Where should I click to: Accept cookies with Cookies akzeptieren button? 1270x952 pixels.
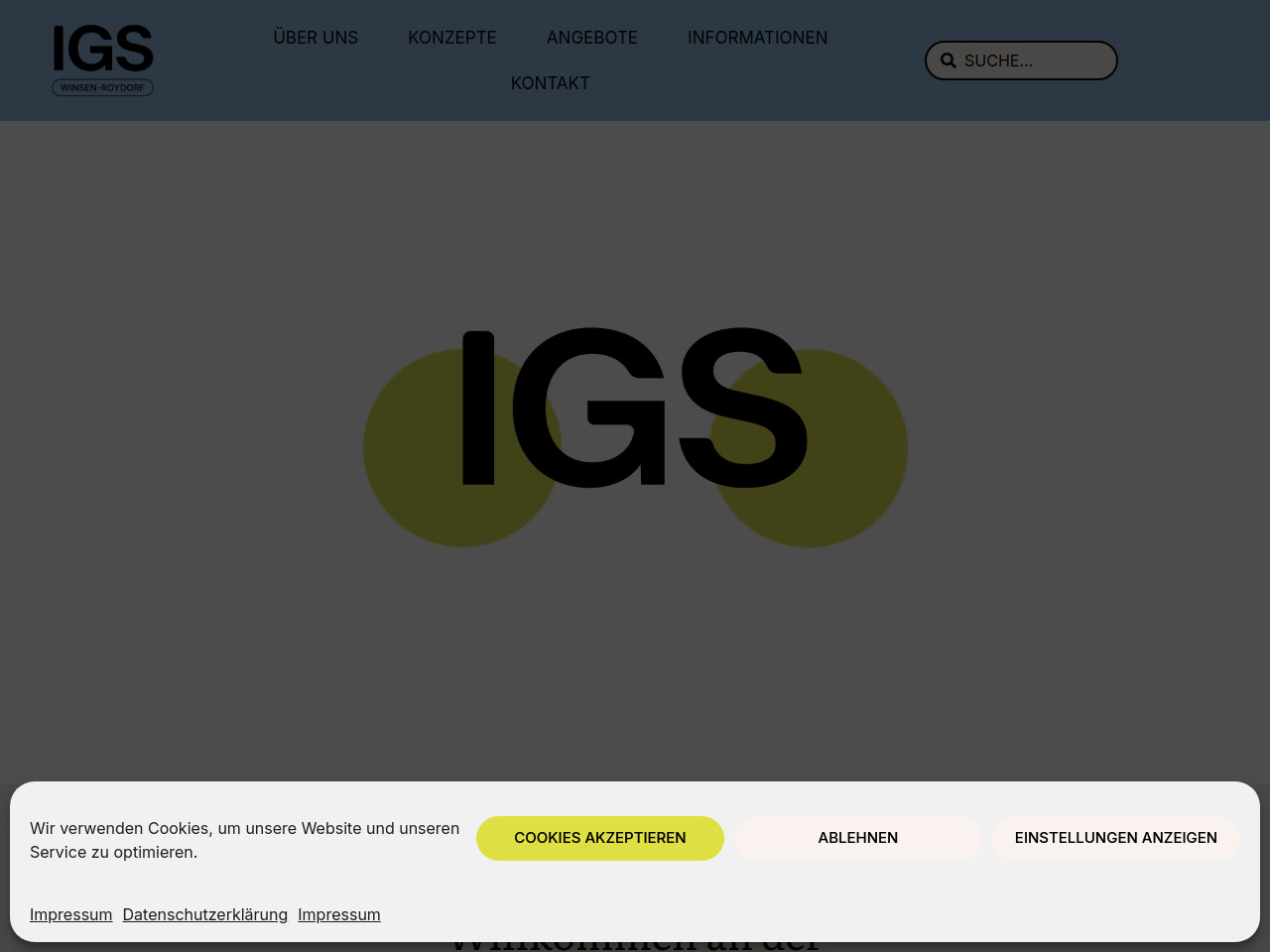(x=600, y=838)
